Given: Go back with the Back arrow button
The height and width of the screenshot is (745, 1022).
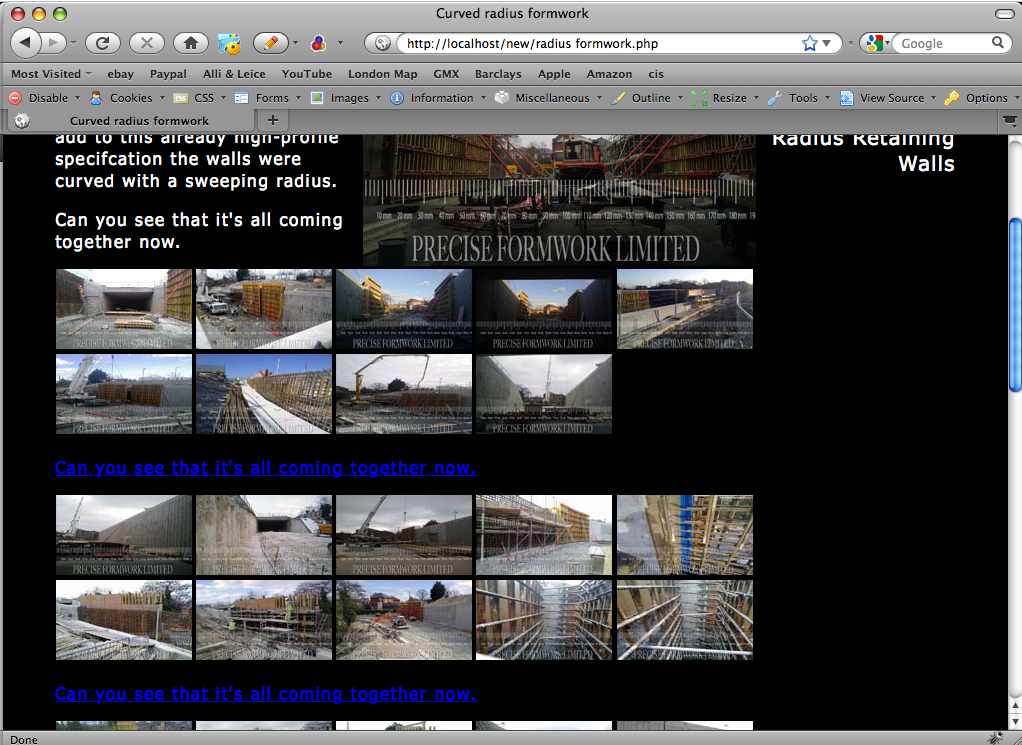Looking at the screenshot, I should (x=25, y=43).
